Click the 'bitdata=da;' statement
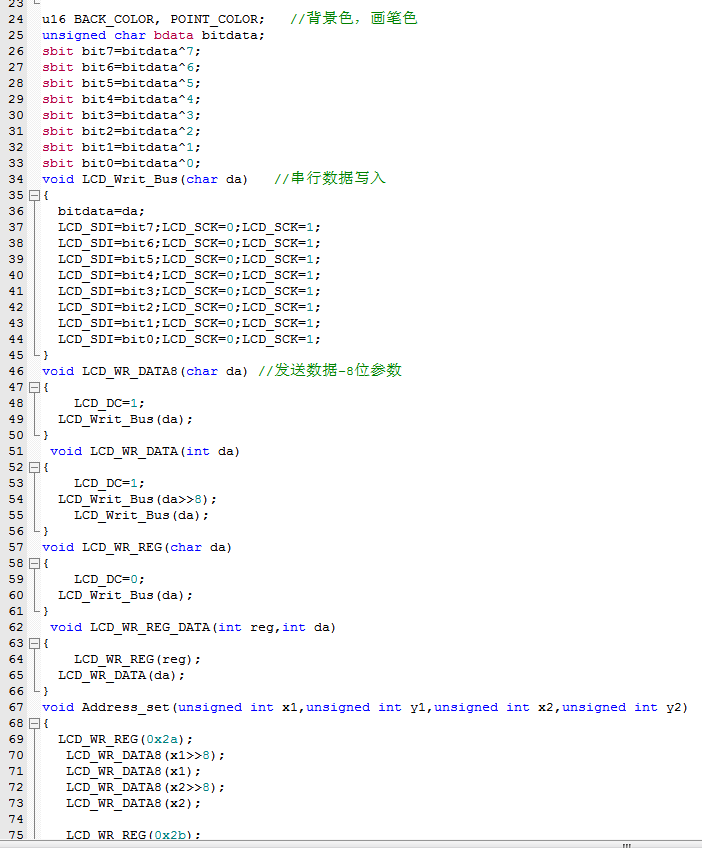702x848 pixels. (x=101, y=211)
